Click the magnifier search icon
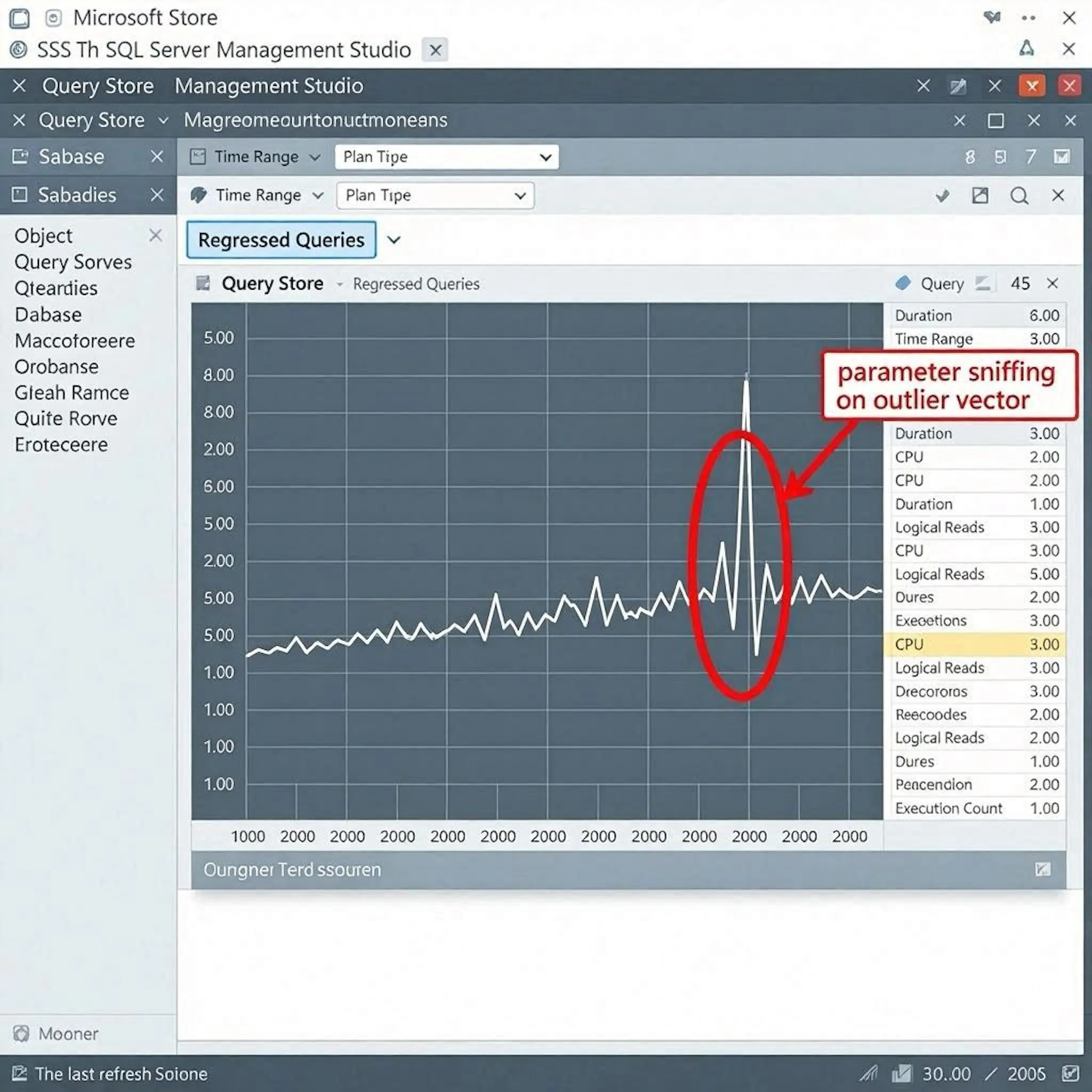Viewport: 1092px width, 1092px height. (x=1019, y=196)
